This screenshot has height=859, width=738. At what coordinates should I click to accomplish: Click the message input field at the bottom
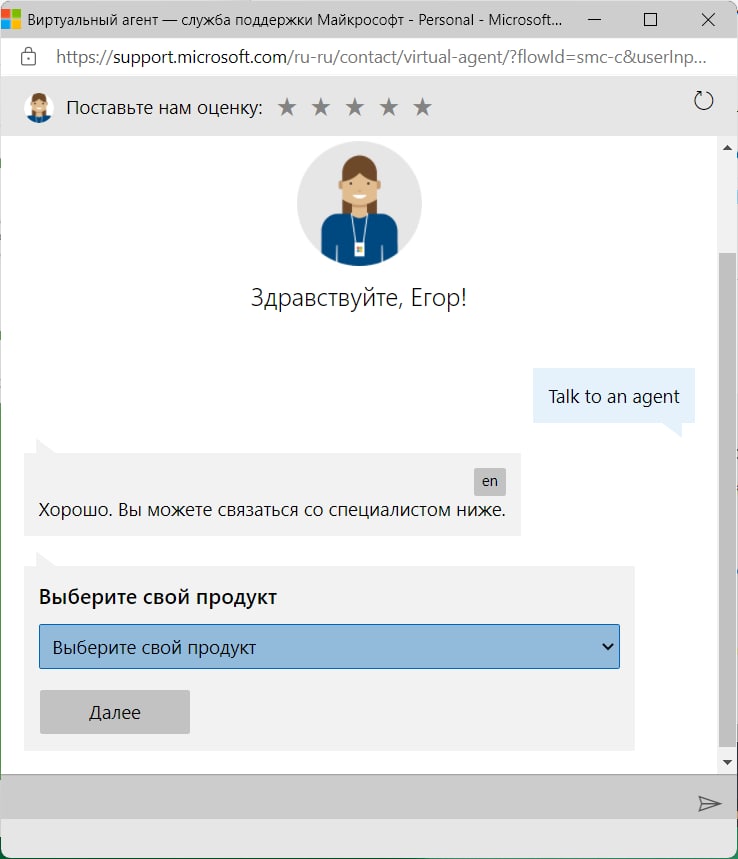[x=345, y=797]
